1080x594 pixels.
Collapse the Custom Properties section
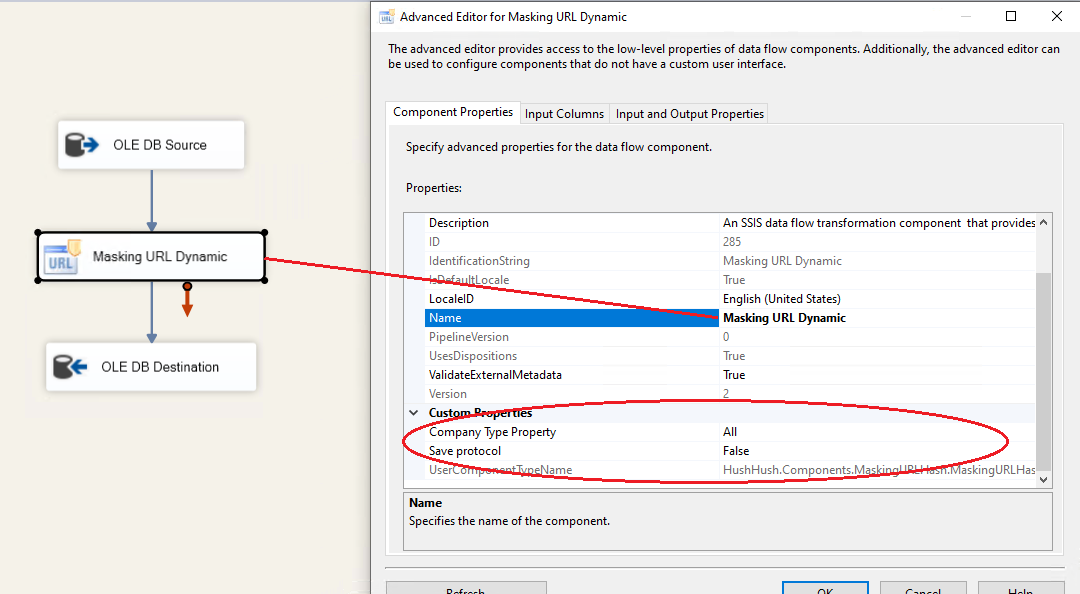(413, 413)
